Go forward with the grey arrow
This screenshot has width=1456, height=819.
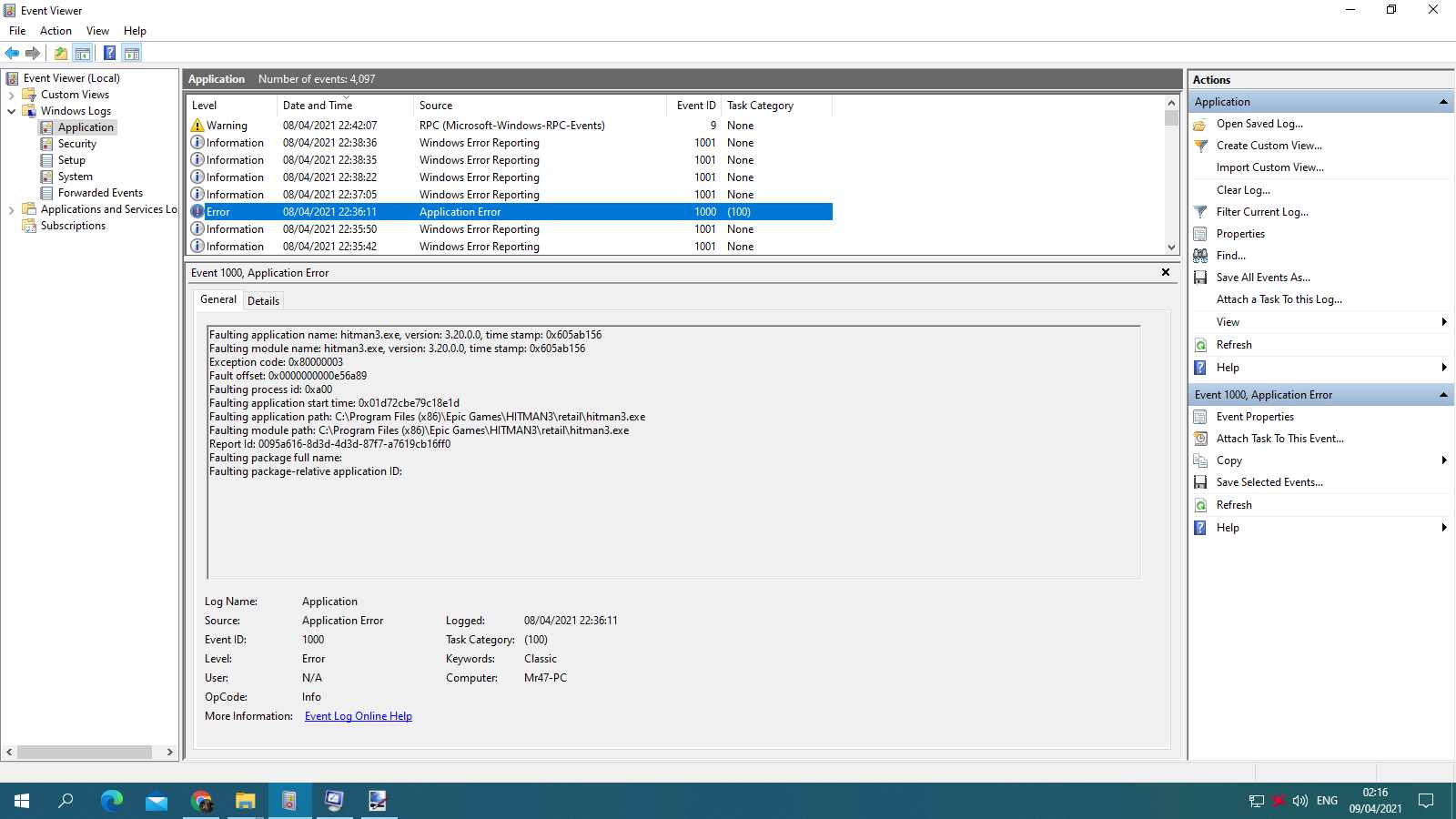tap(33, 53)
